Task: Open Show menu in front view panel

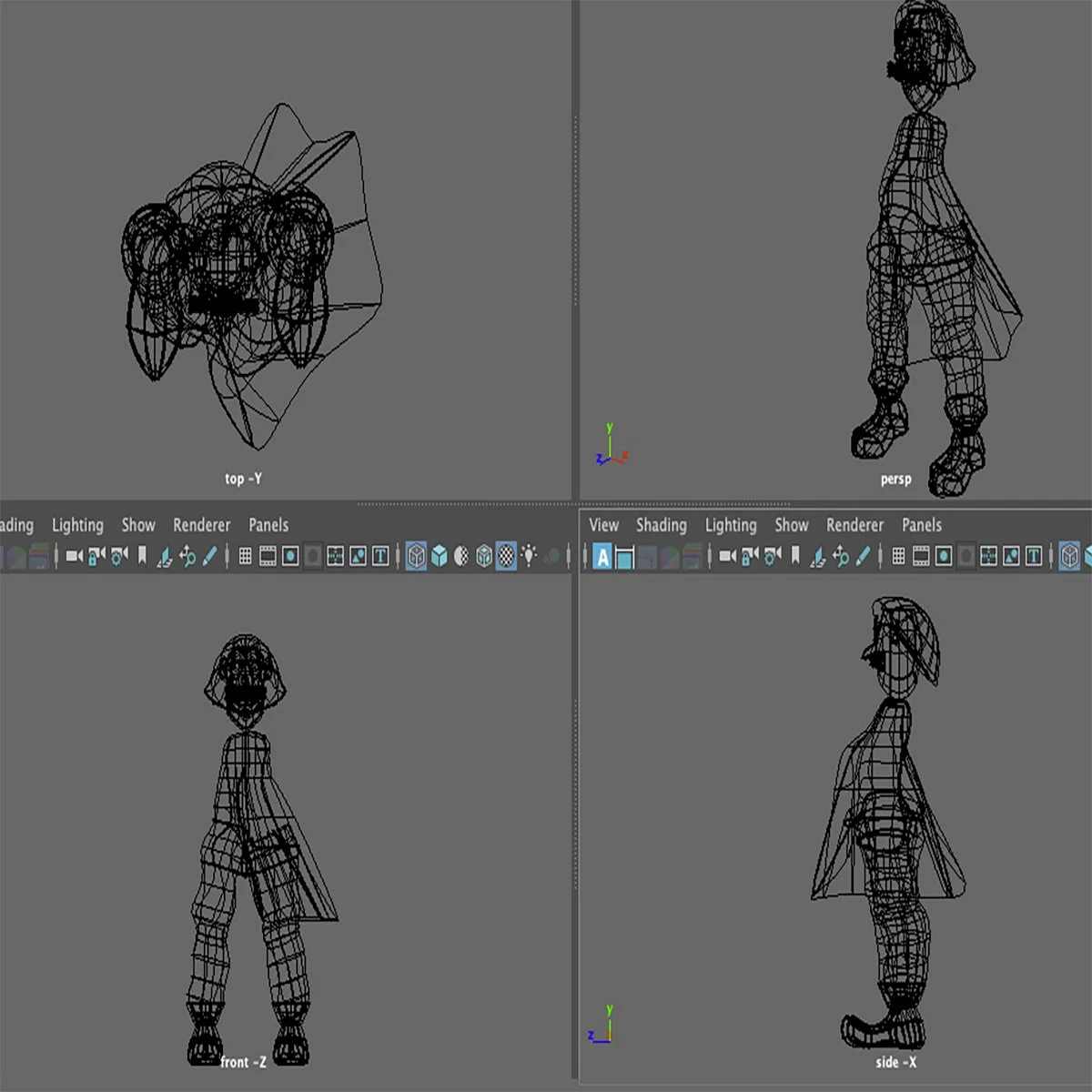Action: click(138, 525)
